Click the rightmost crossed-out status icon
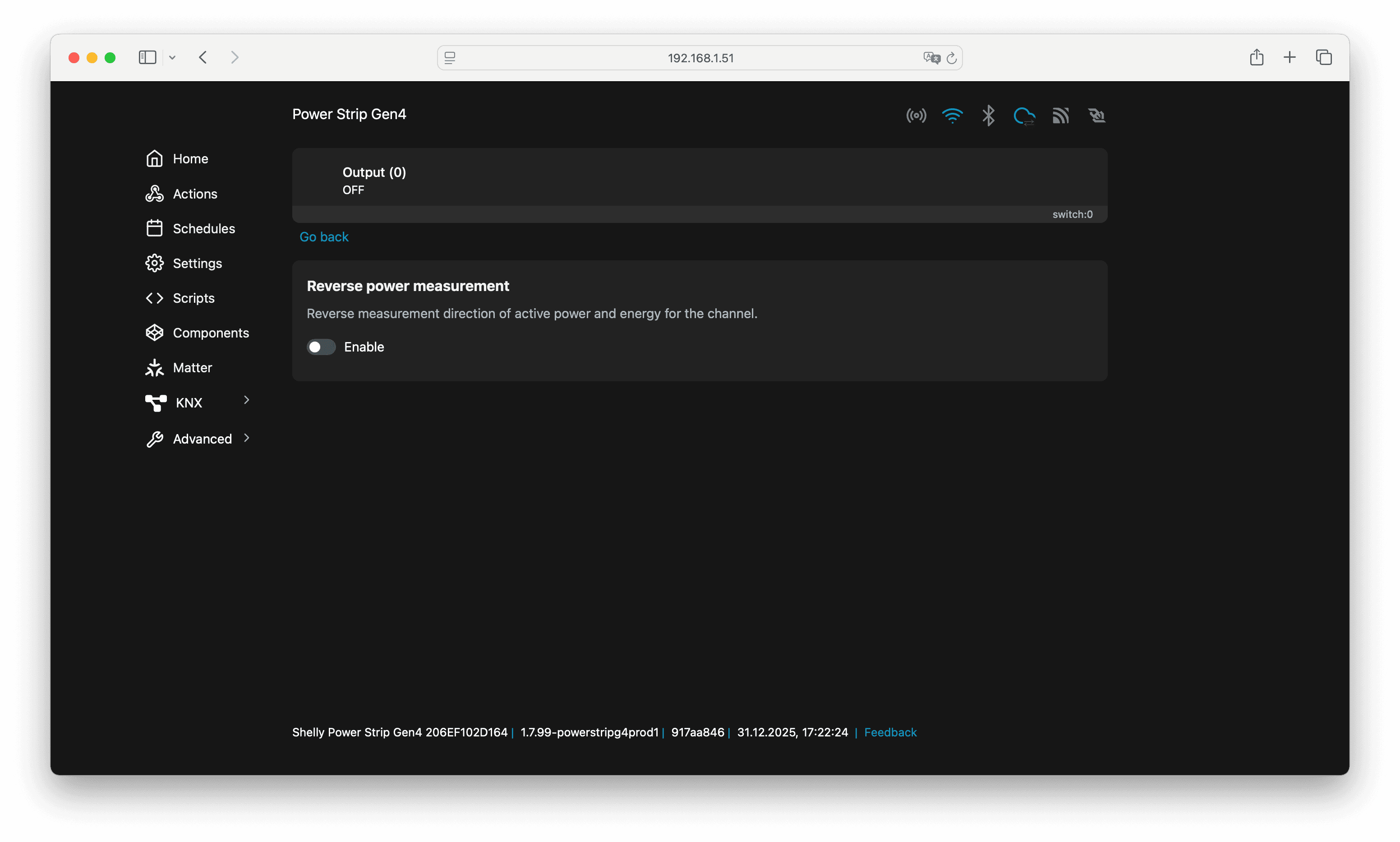Screen dimensions: 1400x842 pyautogui.click(x=1096, y=116)
